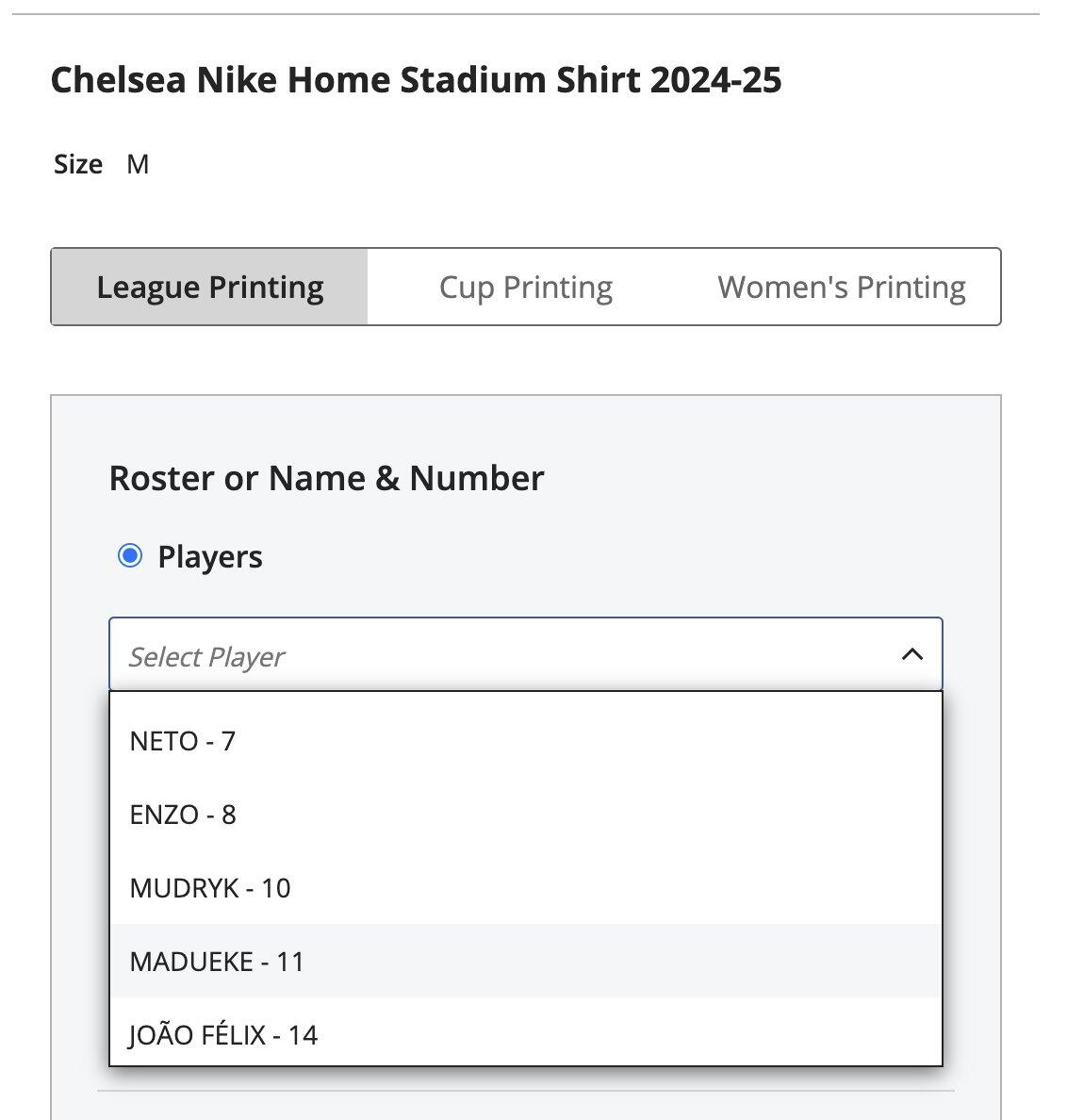The height and width of the screenshot is (1120, 1067).
Task: Click the M size value
Action: pos(138,164)
